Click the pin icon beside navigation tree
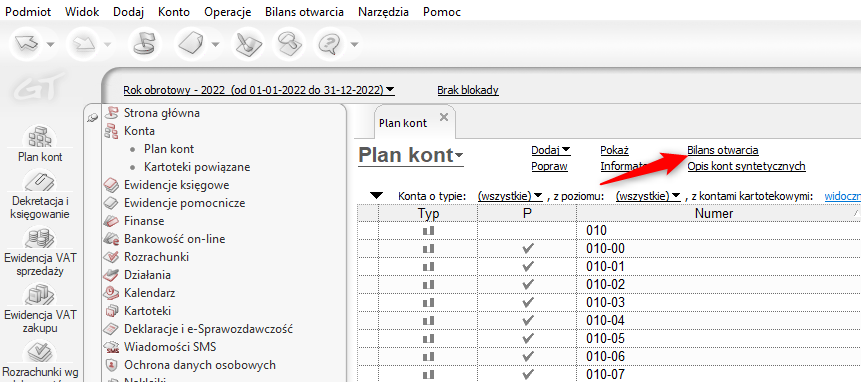Viewport: 861px width, 382px height. (93, 117)
